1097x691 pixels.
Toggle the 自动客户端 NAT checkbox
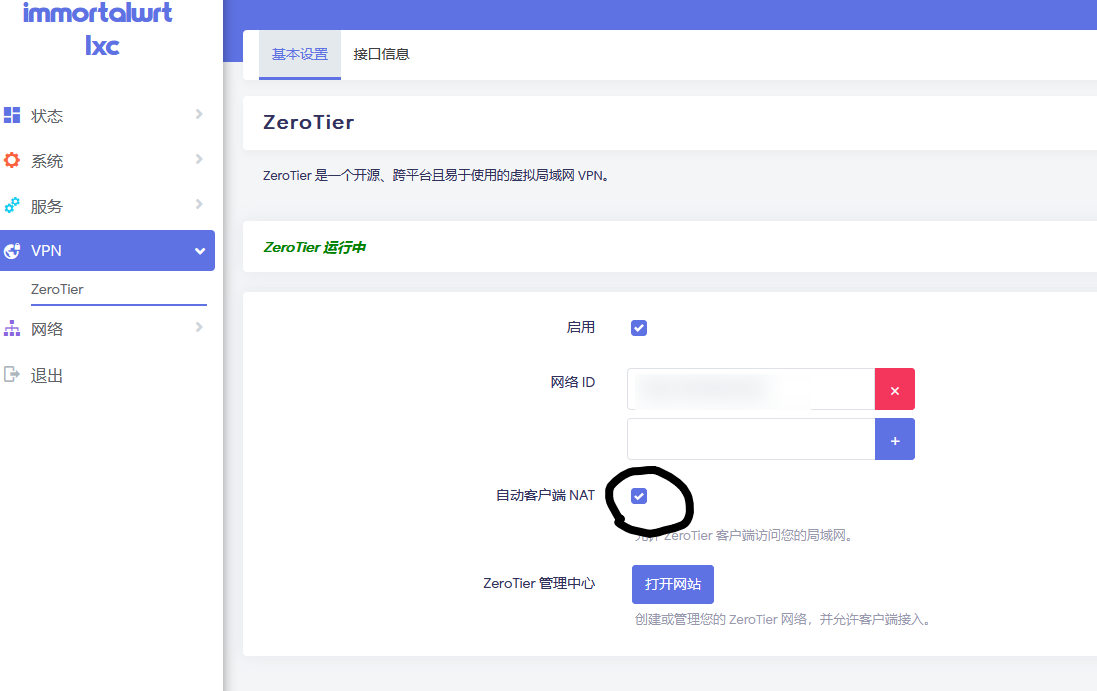click(x=639, y=496)
